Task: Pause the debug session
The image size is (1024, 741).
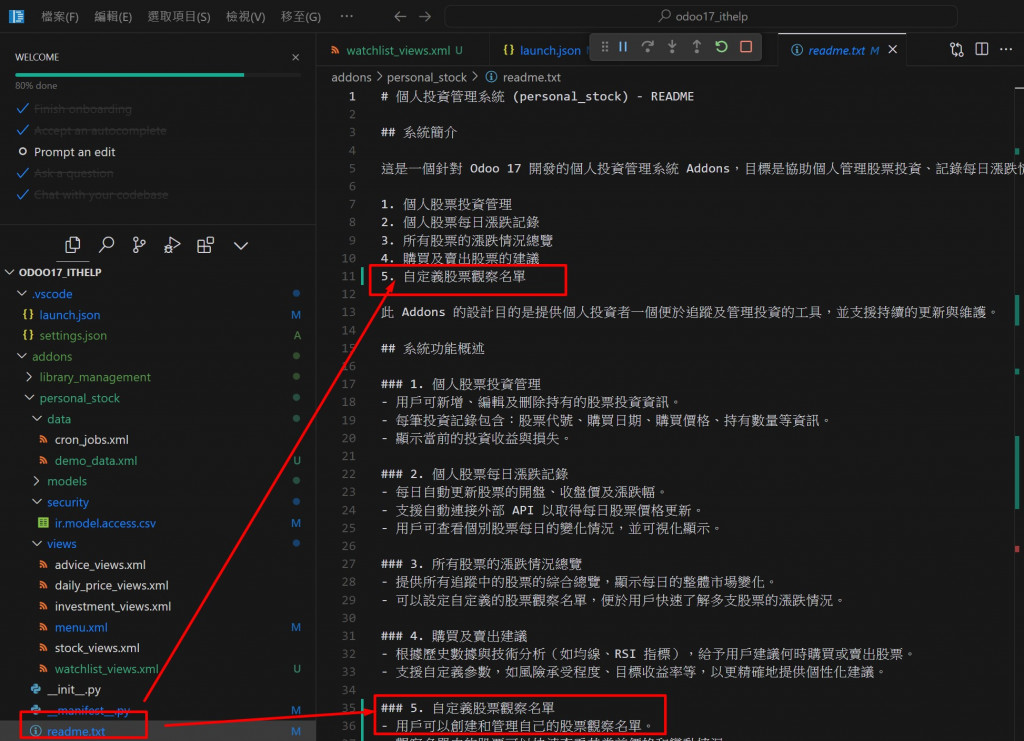Action: tap(623, 47)
